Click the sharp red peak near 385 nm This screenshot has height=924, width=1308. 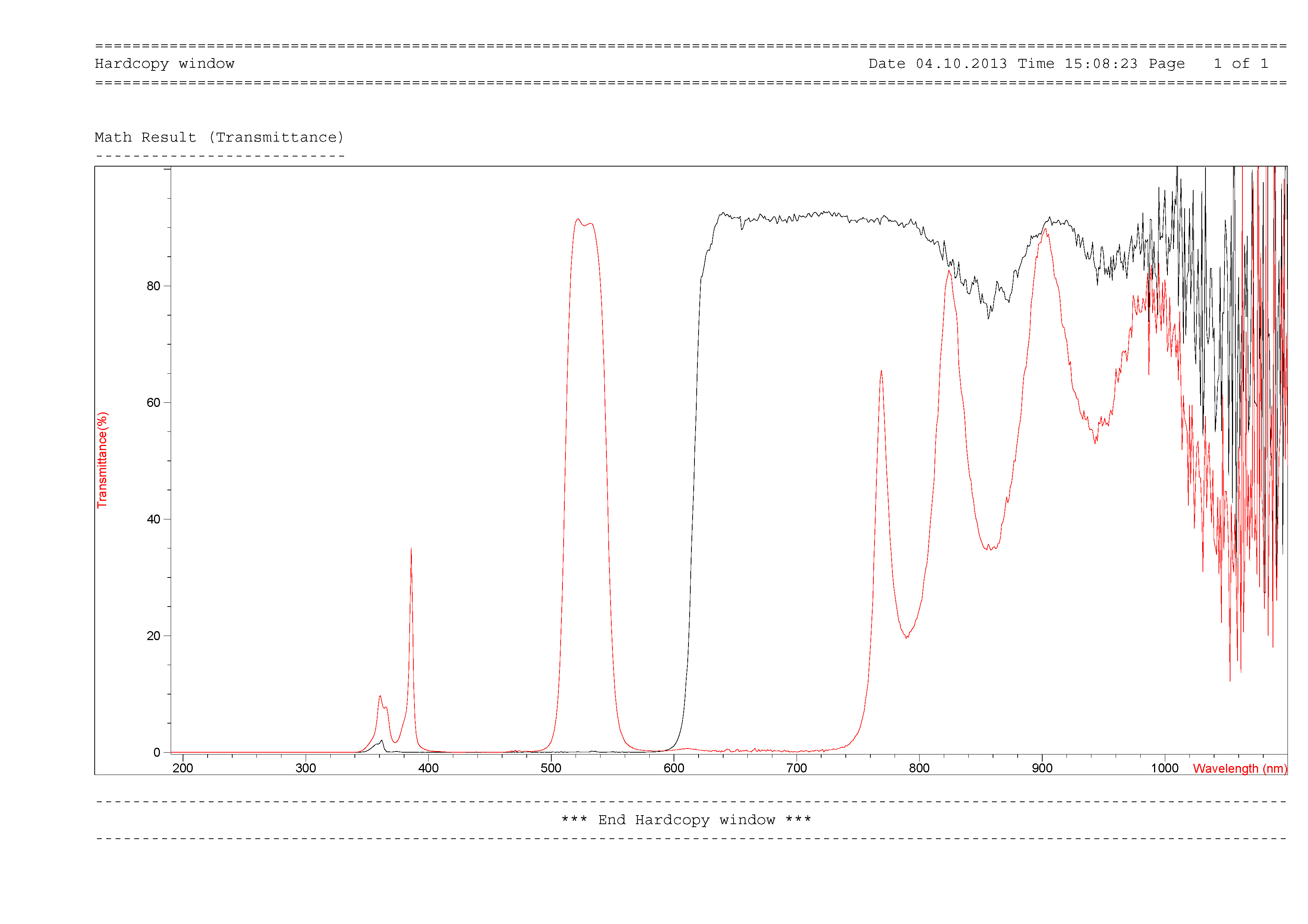point(411,551)
